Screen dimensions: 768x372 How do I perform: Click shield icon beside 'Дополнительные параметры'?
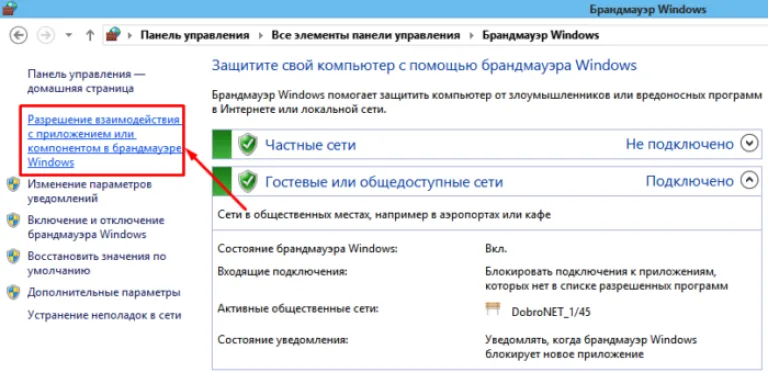13,293
